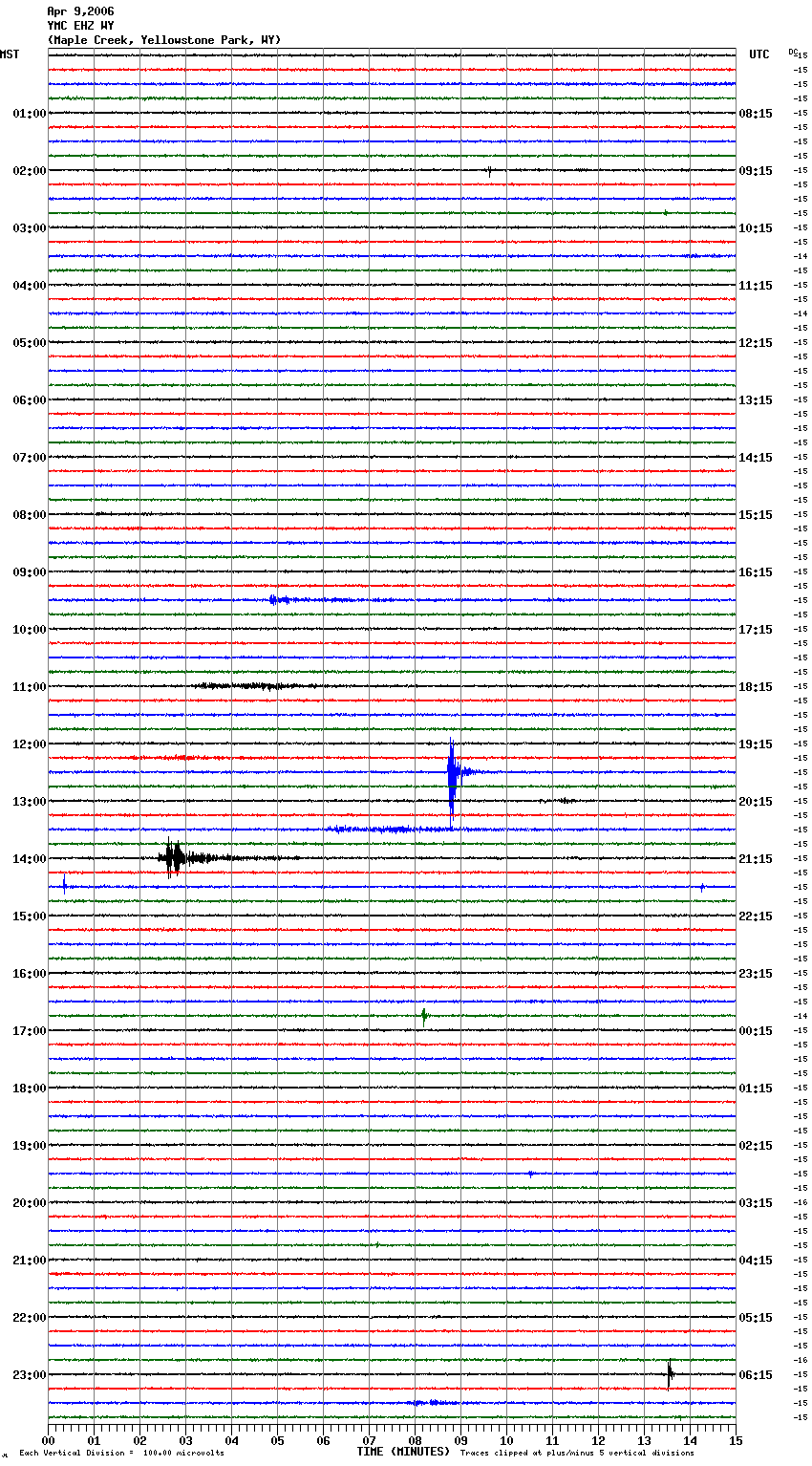Click the blue spike at start of 14:30 trace
The image size is (812, 1466).
click(64, 886)
